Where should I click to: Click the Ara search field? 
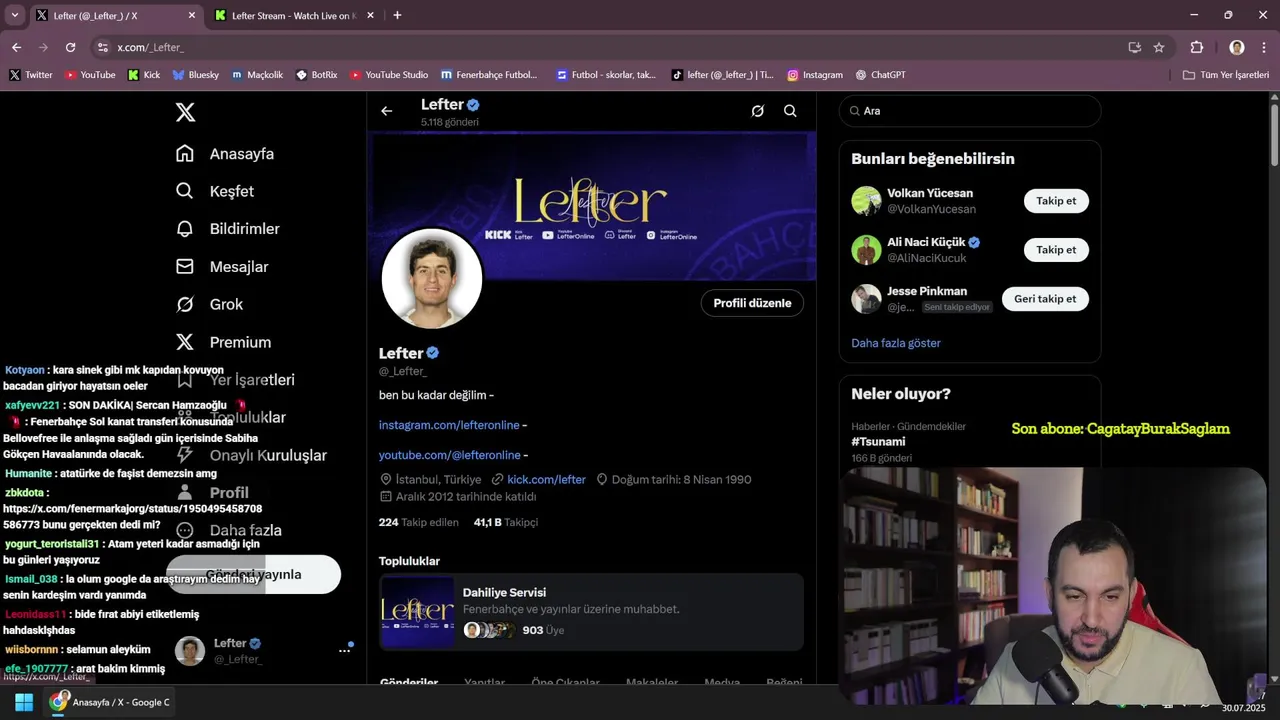coord(970,111)
